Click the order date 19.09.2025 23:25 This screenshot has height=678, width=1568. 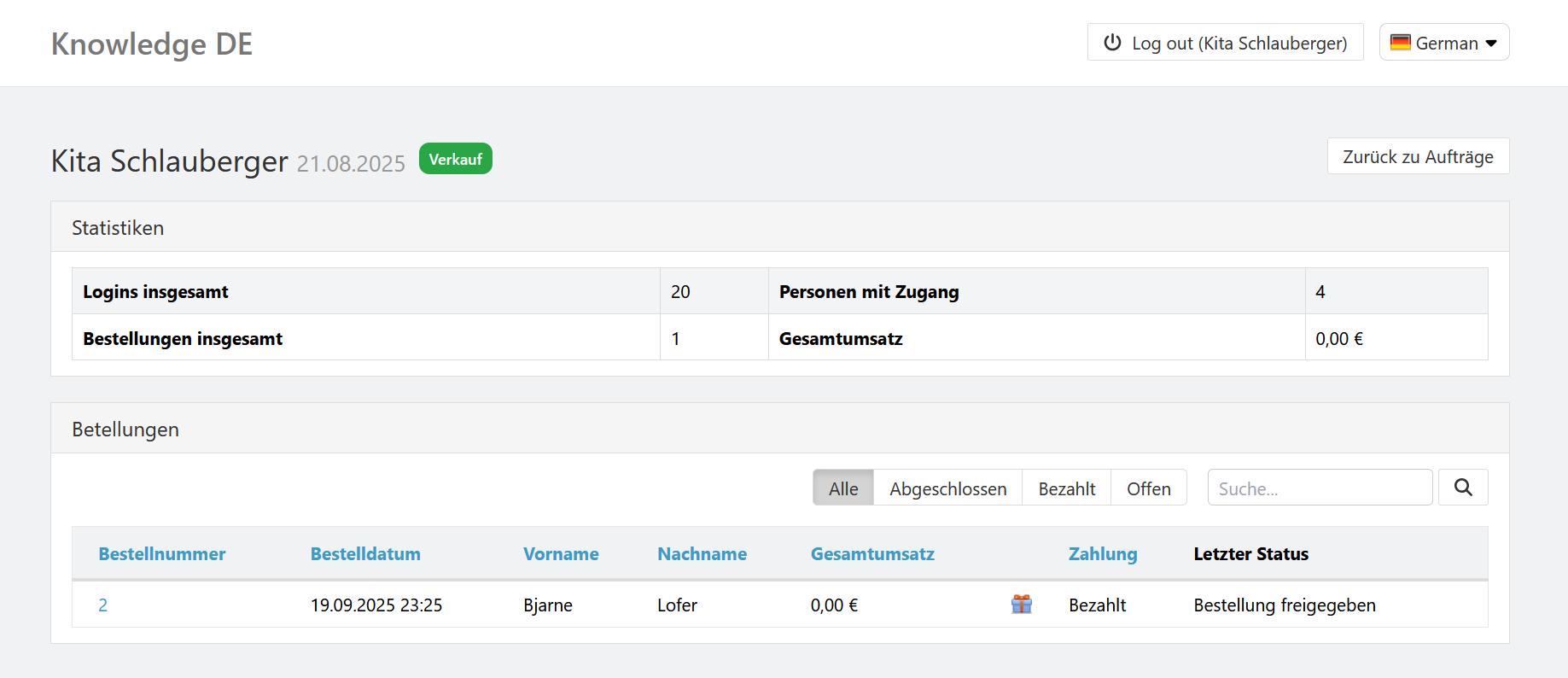tap(376, 605)
